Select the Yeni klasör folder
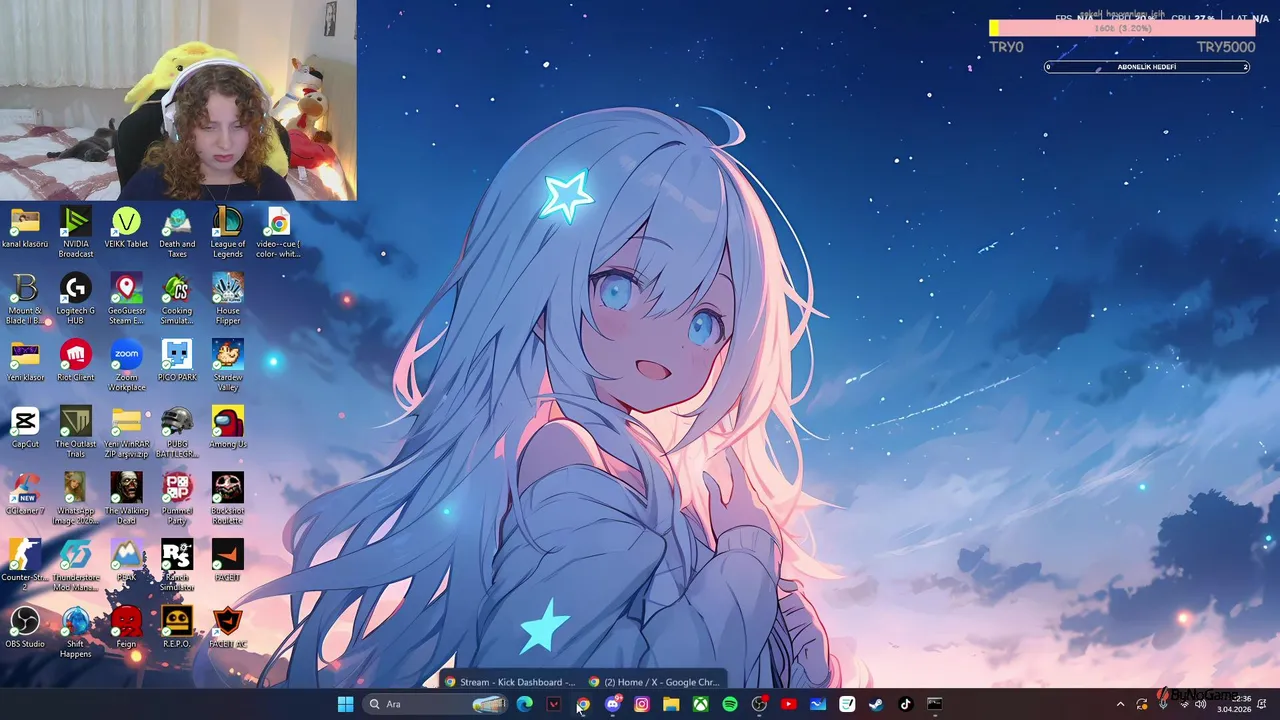This screenshot has width=1280, height=720. [25, 362]
